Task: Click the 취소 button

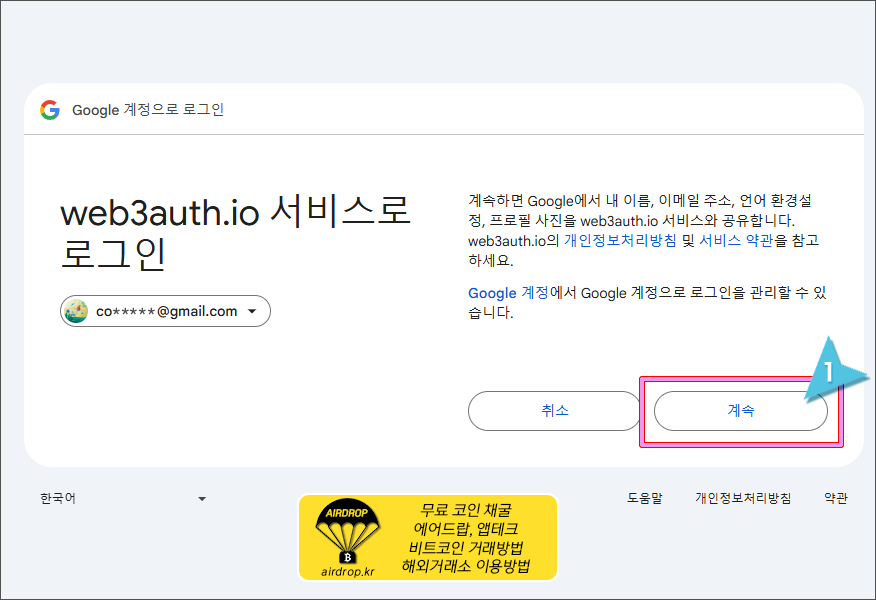Action: pyautogui.click(x=554, y=411)
